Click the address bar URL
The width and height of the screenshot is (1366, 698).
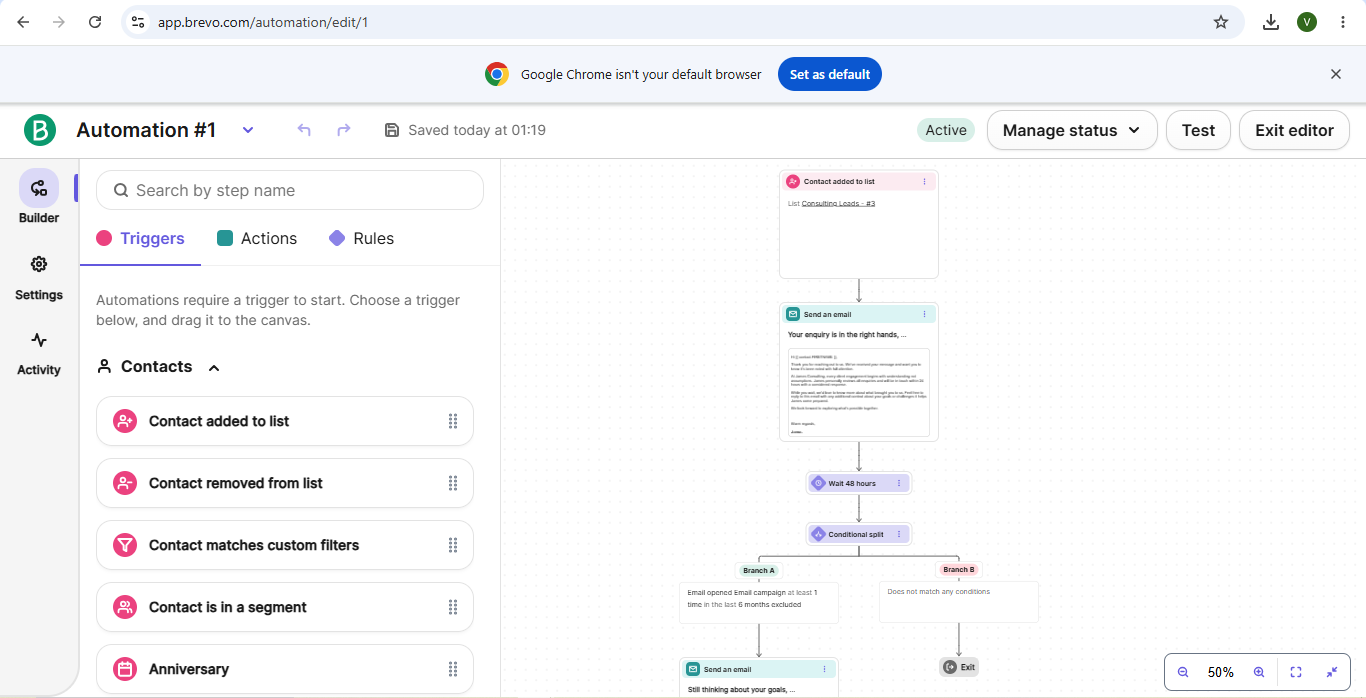[x=263, y=22]
